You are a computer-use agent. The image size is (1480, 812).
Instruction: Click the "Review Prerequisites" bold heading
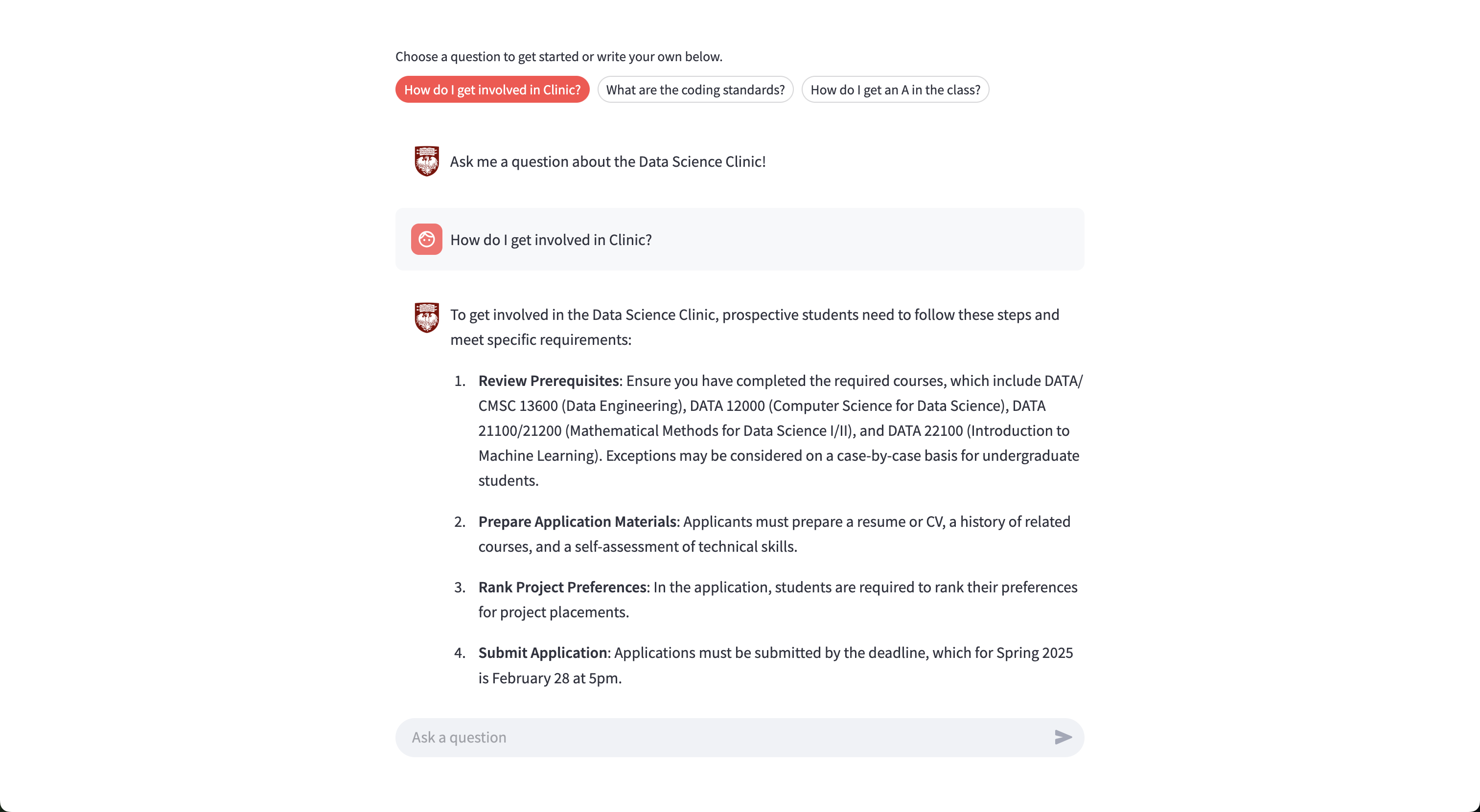pos(548,381)
